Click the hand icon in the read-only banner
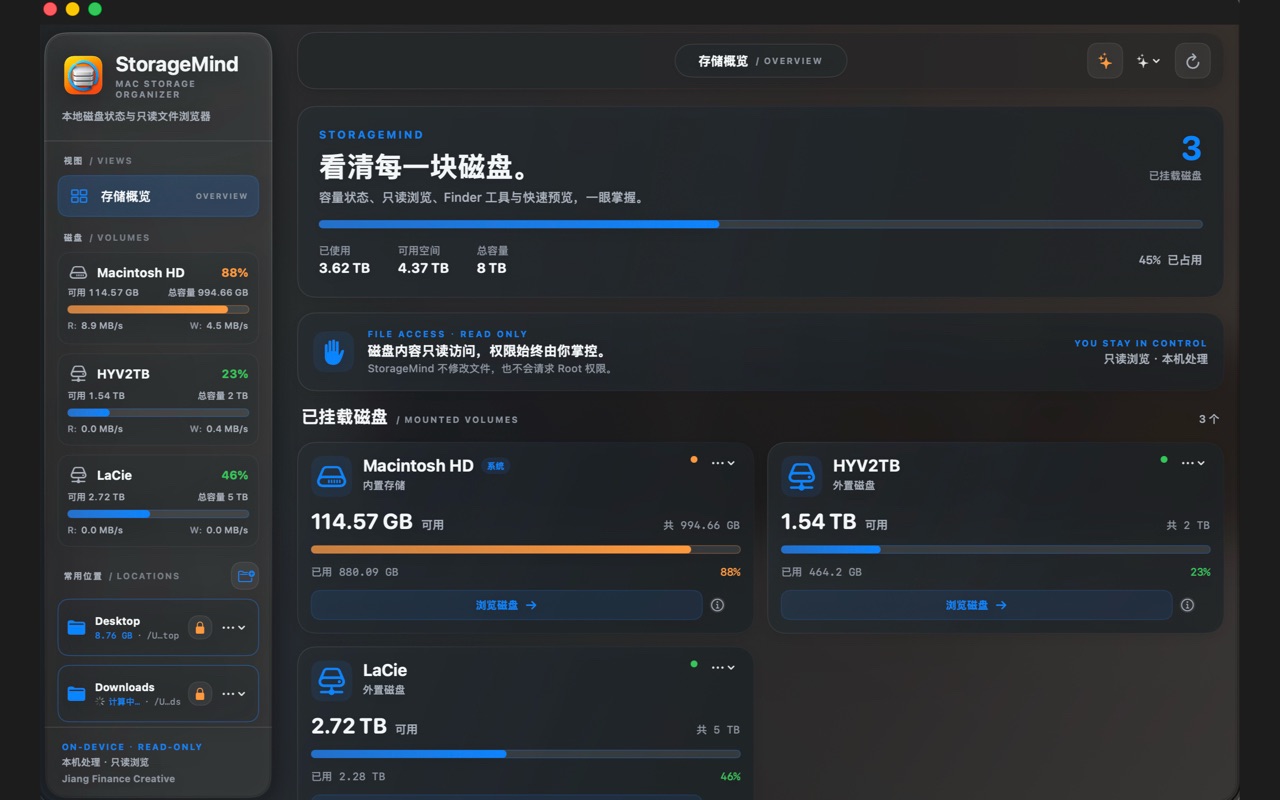The width and height of the screenshot is (1280, 800). coord(333,352)
